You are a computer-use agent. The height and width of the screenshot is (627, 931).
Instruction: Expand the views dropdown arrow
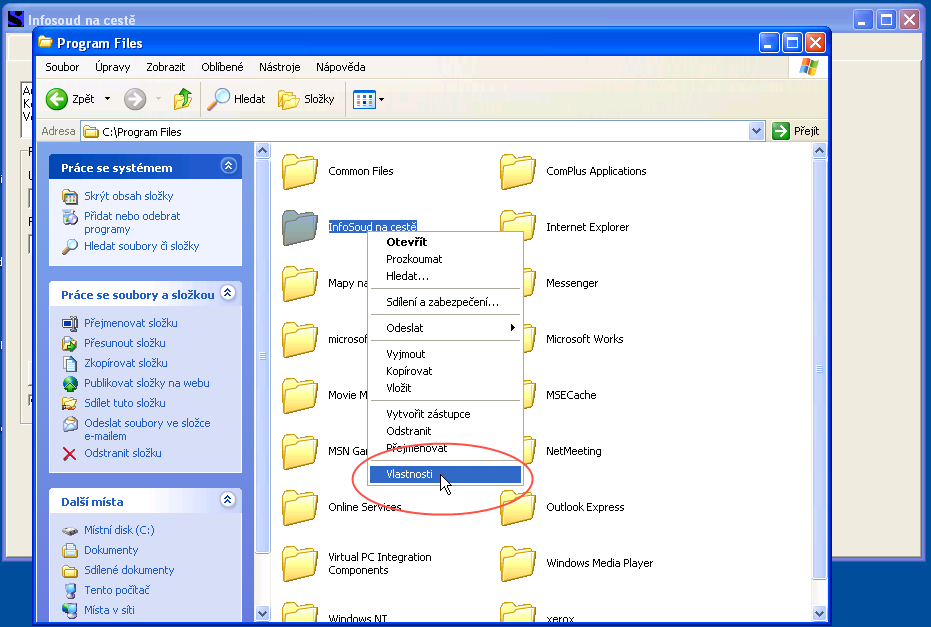tap(381, 99)
